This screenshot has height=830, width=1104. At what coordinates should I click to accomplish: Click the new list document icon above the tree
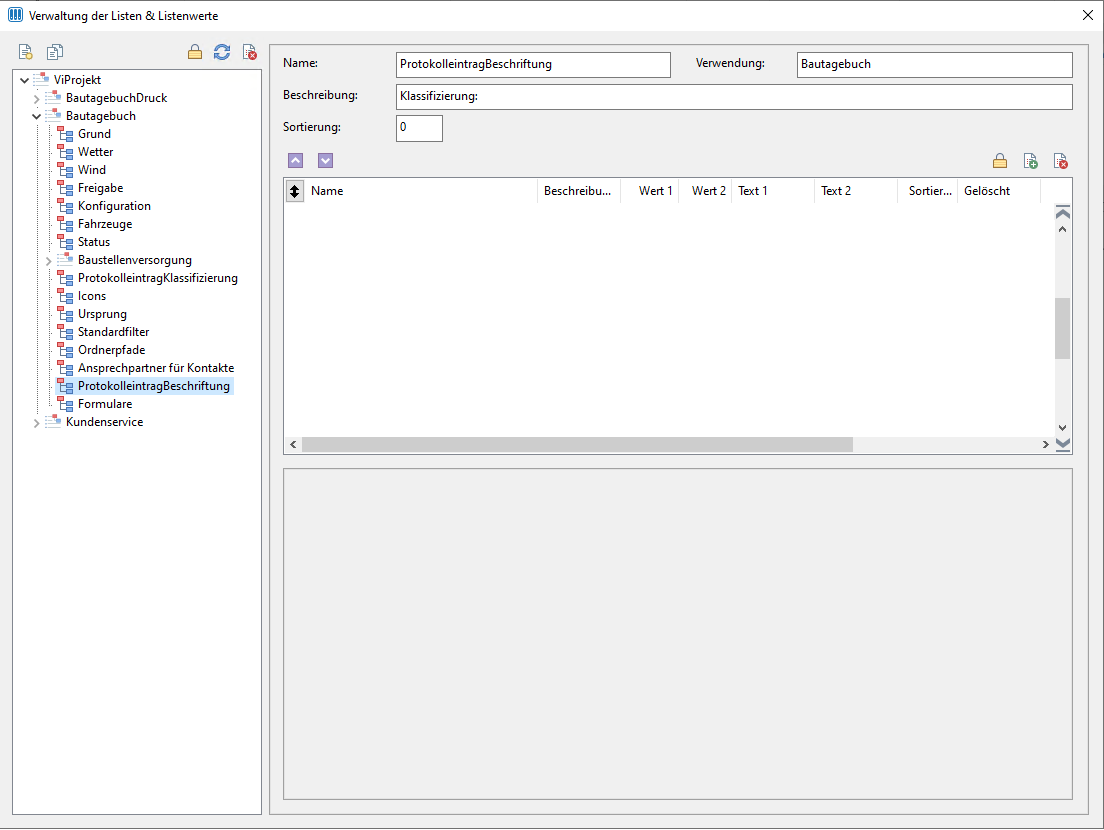pyautogui.click(x=25, y=52)
